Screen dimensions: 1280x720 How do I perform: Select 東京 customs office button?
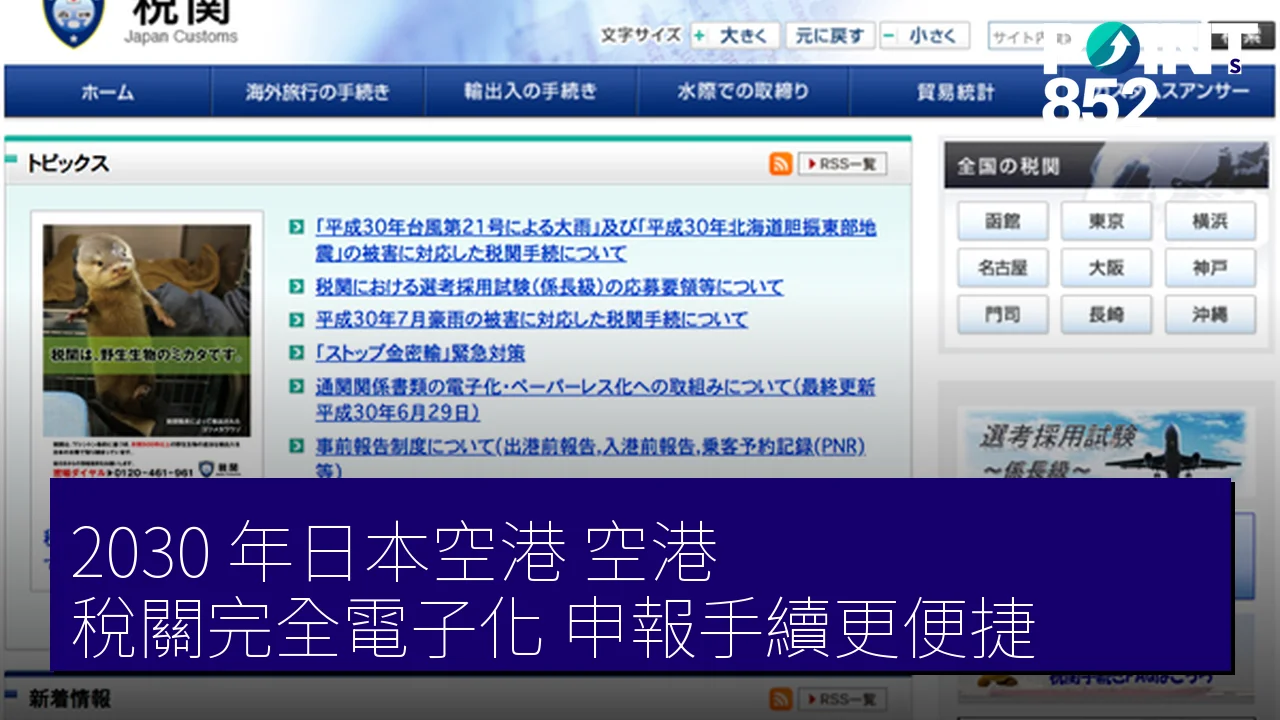pyautogui.click(x=1107, y=222)
